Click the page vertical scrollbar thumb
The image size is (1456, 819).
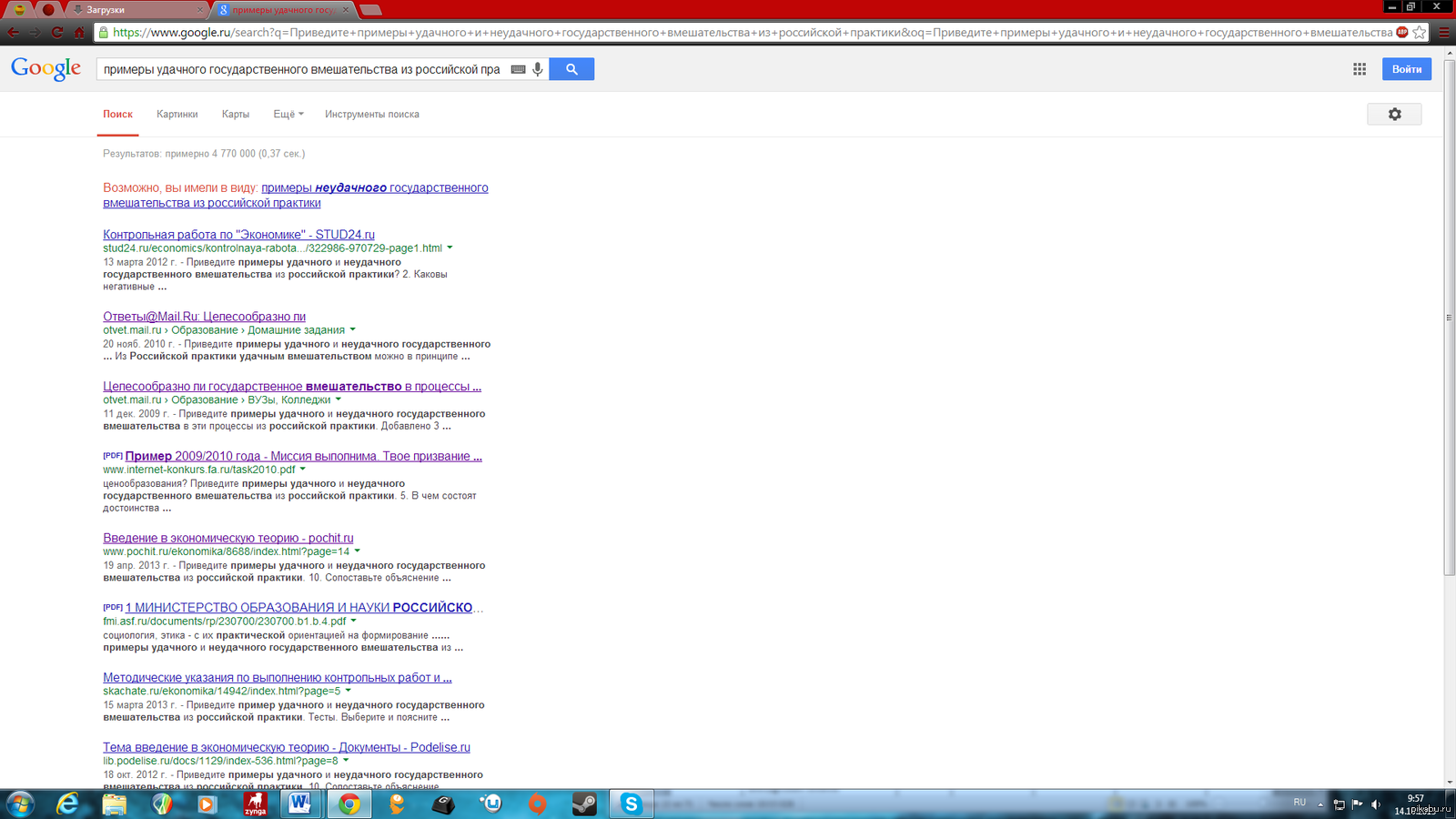click(x=1450, y=317)
